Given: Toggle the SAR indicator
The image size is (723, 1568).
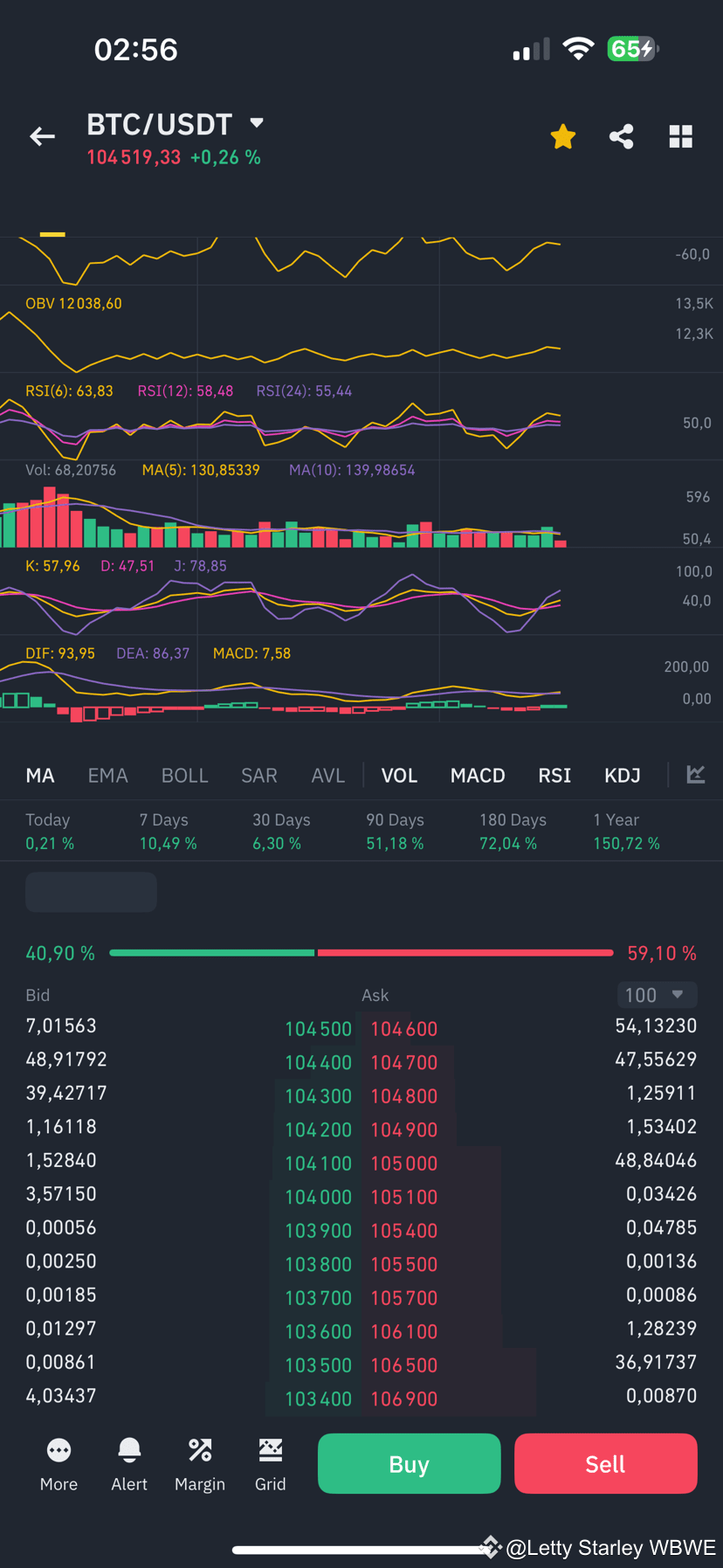Looking at the screenshot, I should pyautogui.click(x=259, y=776).
